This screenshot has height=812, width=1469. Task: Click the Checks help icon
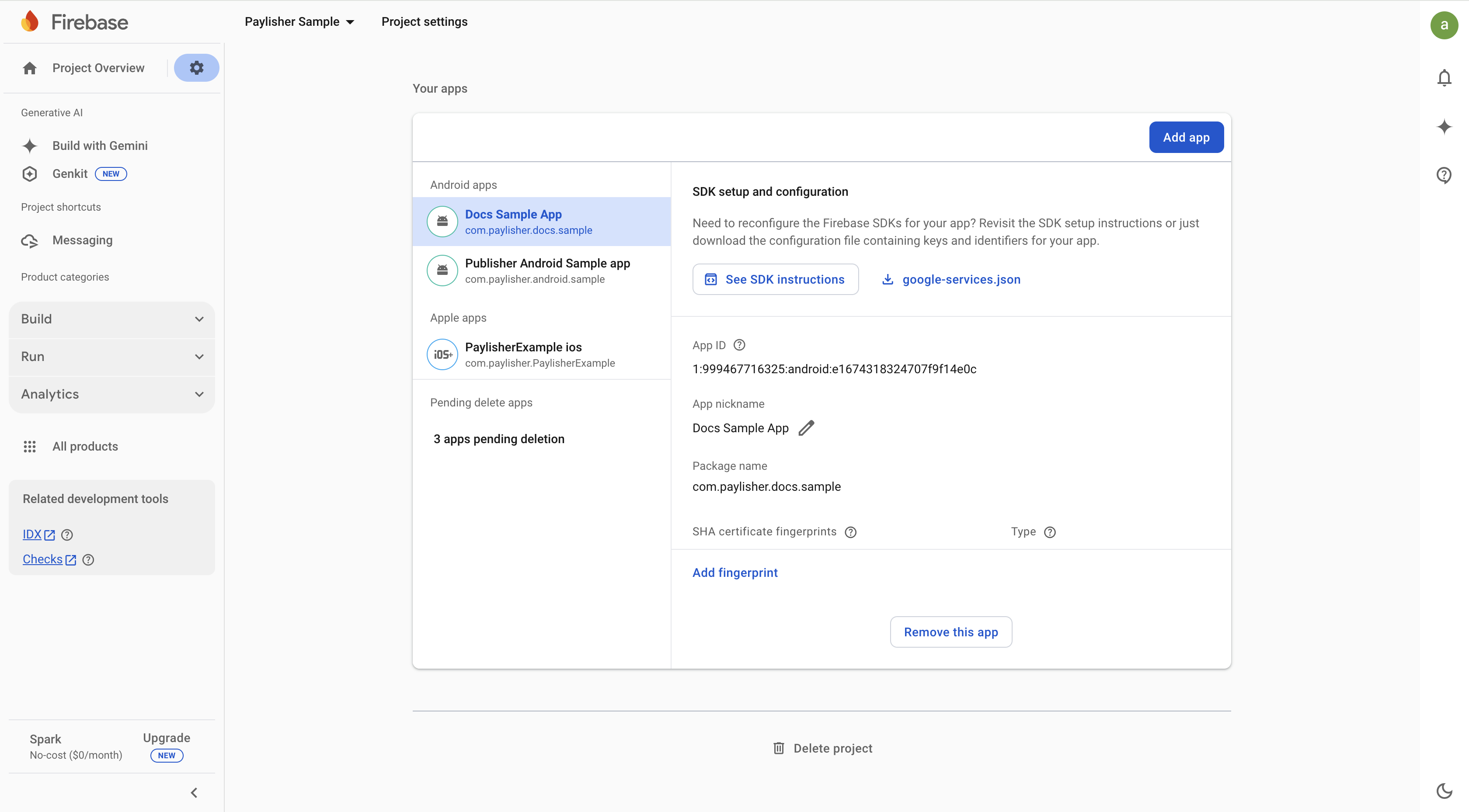coord(88,560)
